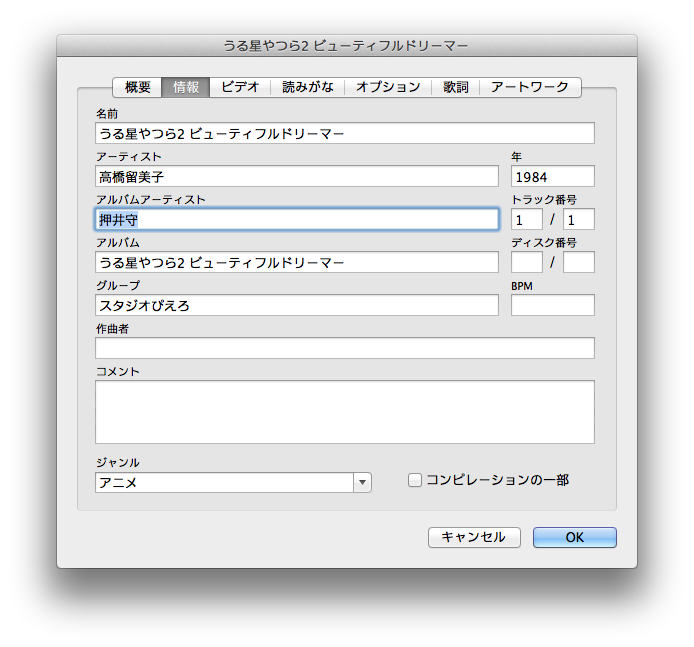Image resolution: width=694 pixels, height=647 pixels.
Task: Click the 名前 text field
Action: [x=344, y=133]
